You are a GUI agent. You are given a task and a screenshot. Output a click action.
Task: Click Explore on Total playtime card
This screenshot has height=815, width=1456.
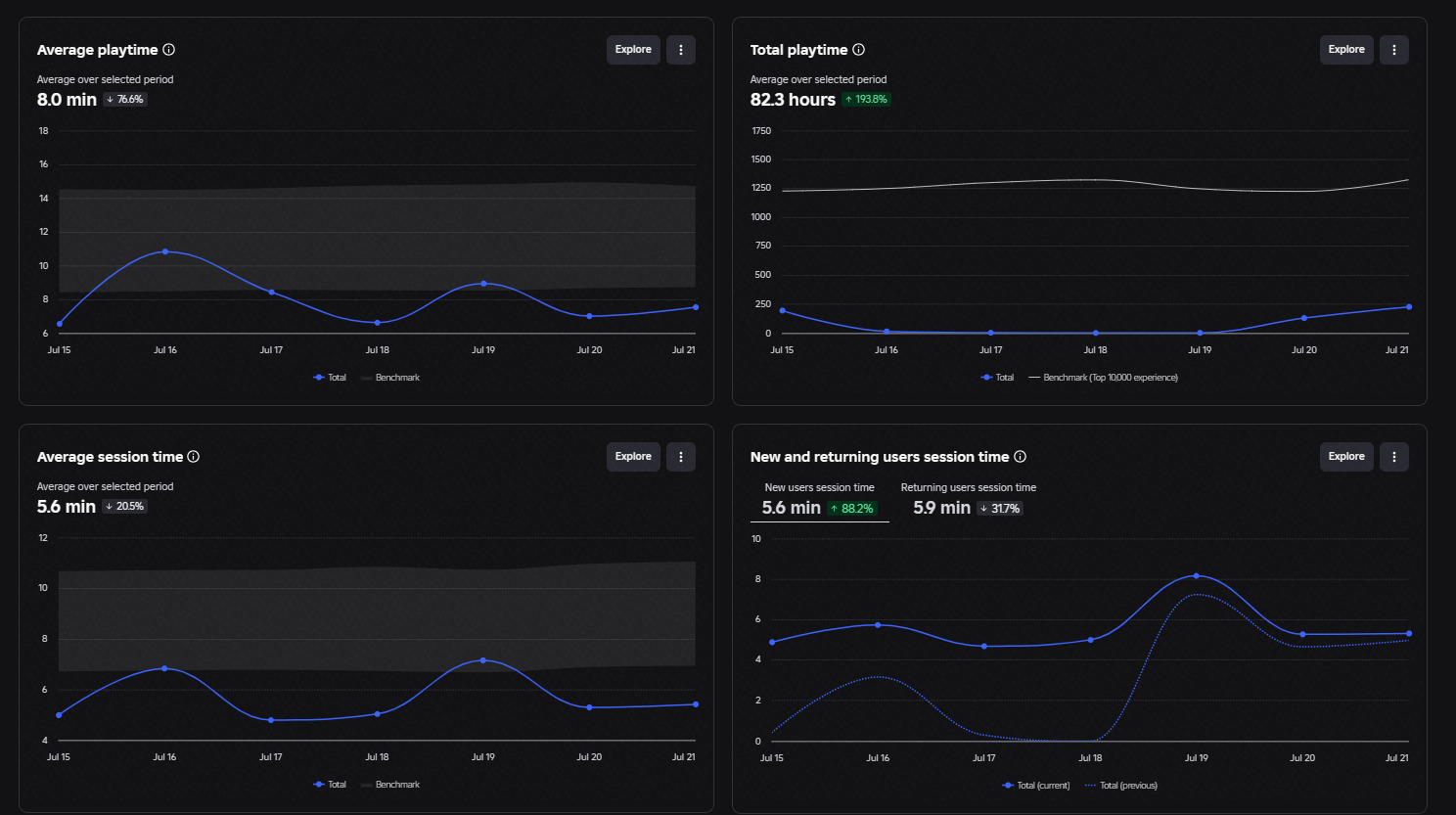point(1346,50)
